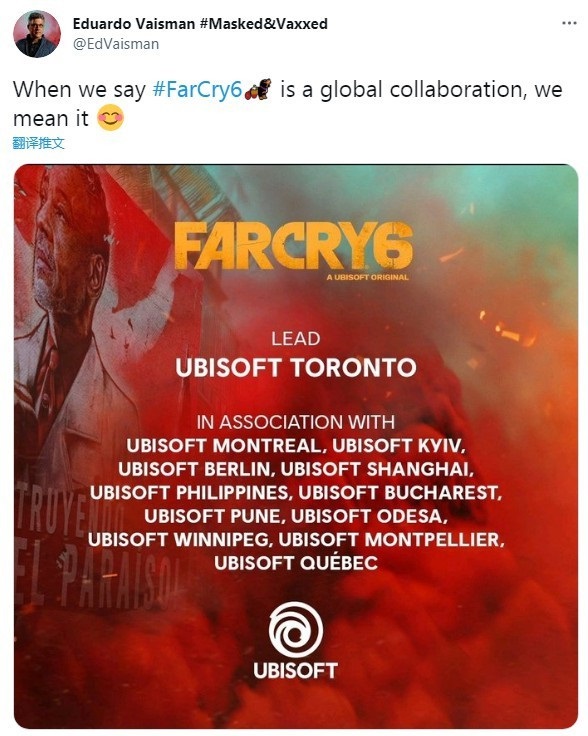Open the #FarCry6 hashtag link
This screenshot has height=736, width=588.
(x=197, y=89)
